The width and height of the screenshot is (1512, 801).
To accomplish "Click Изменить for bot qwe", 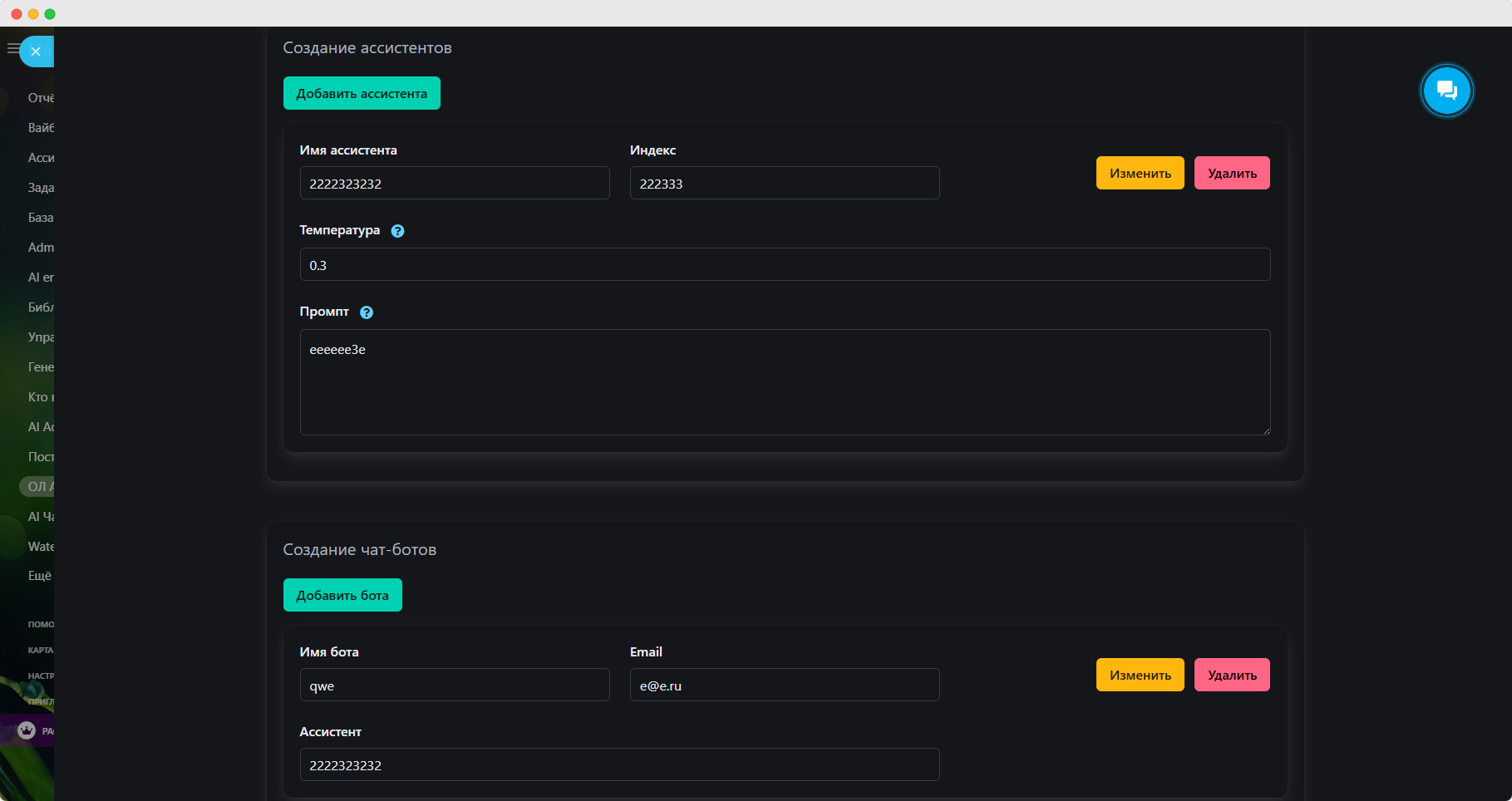I will pyautogui.click(x=1140, y=675).
